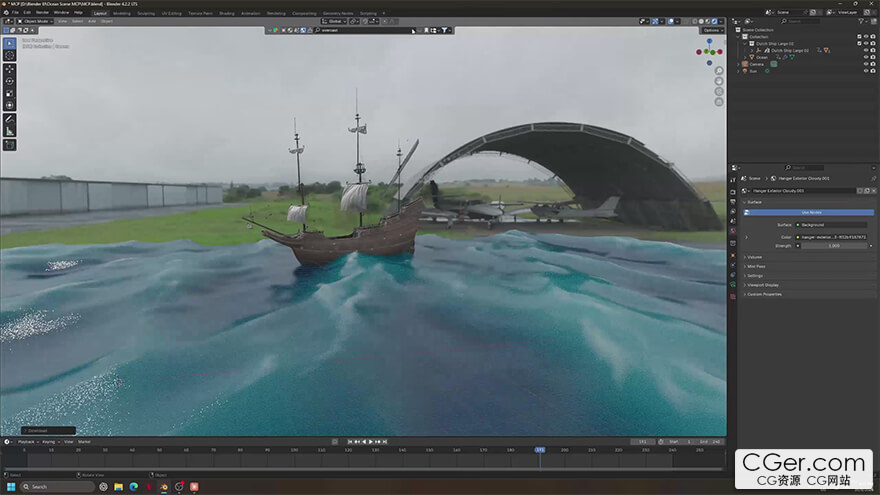Select the Select Box tool
The image size is (880, 495).
10,43
